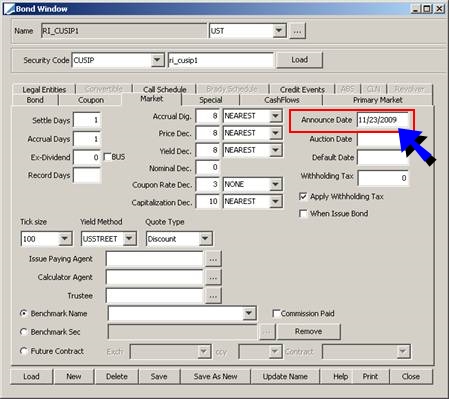449x399 pixels.
Task: Click the Trustee text field
Action: pos(155,296)
